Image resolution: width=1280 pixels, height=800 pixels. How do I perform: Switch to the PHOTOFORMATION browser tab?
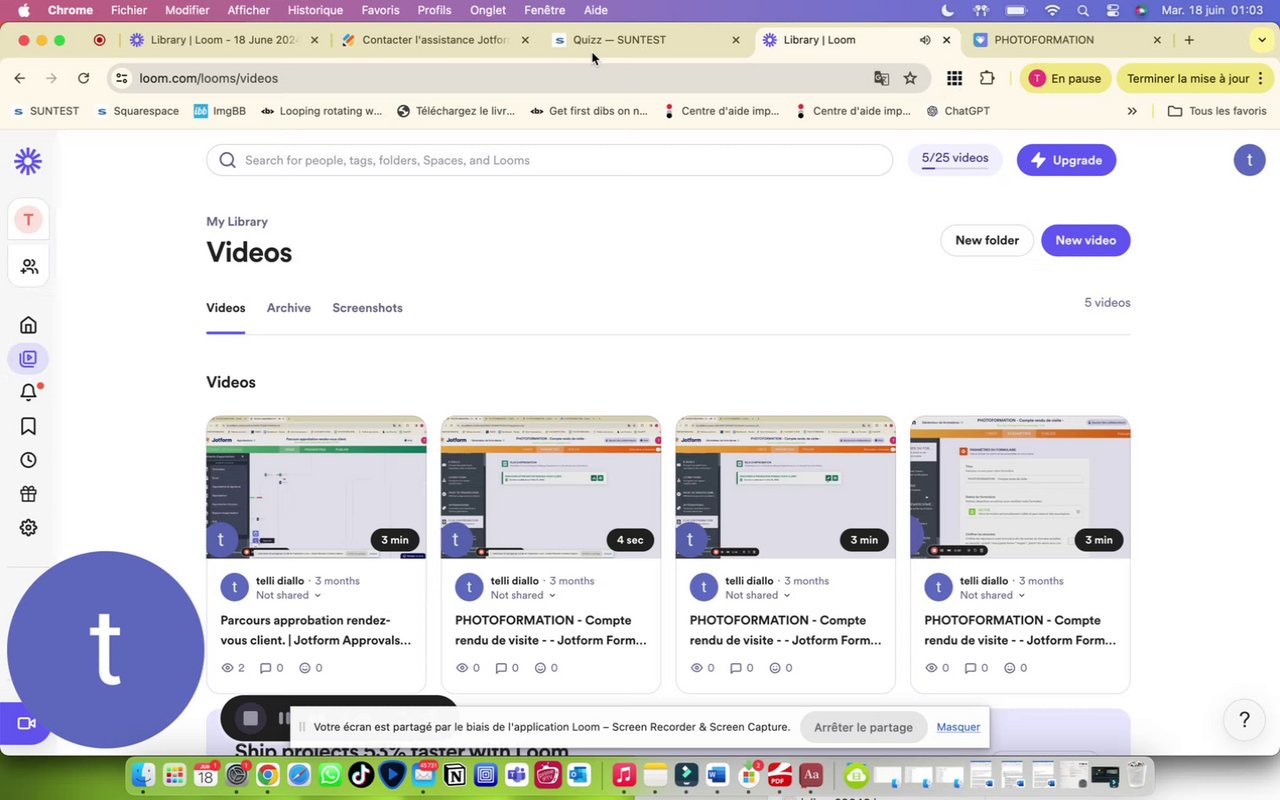pyautogui.click(x=1065, y=40)
